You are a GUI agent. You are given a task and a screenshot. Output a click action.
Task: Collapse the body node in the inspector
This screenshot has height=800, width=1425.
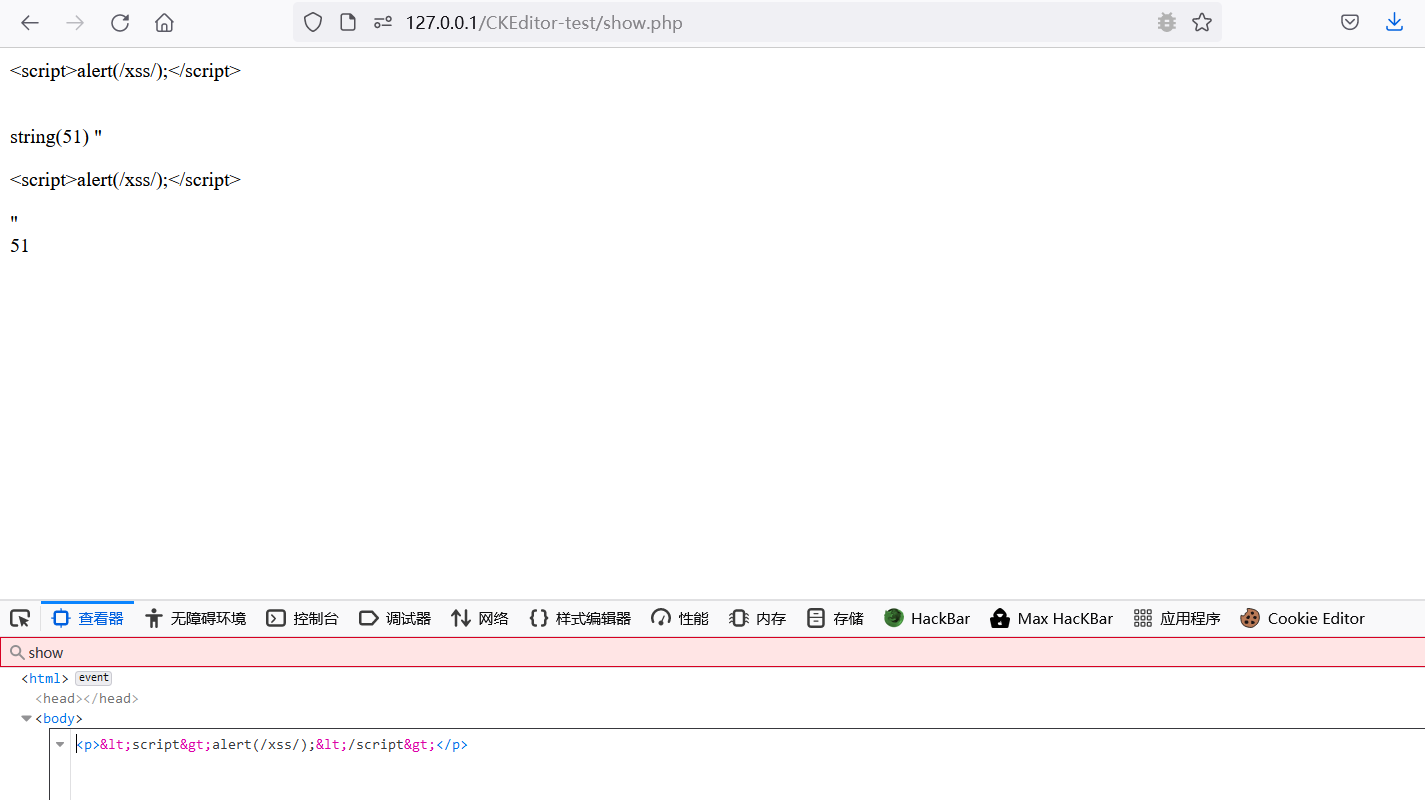coord(26,717)
